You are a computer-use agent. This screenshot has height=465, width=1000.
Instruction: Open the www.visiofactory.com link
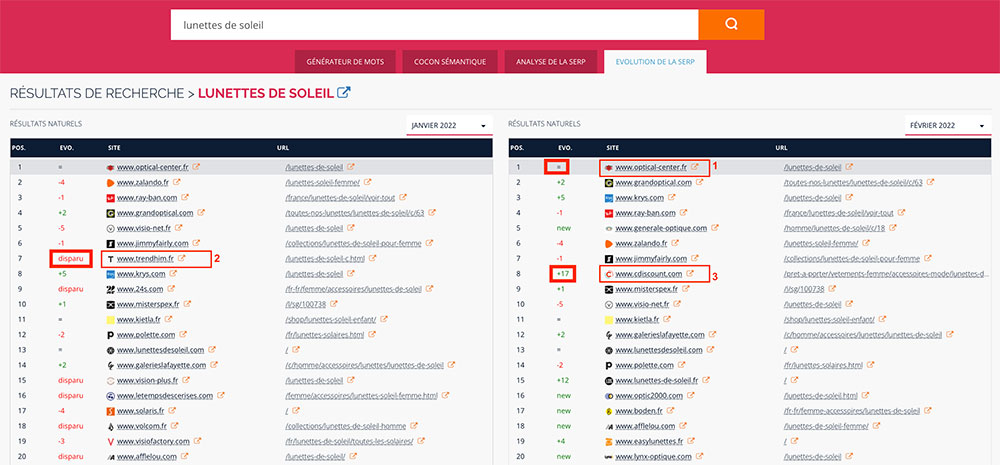click(x=153, y=441)
